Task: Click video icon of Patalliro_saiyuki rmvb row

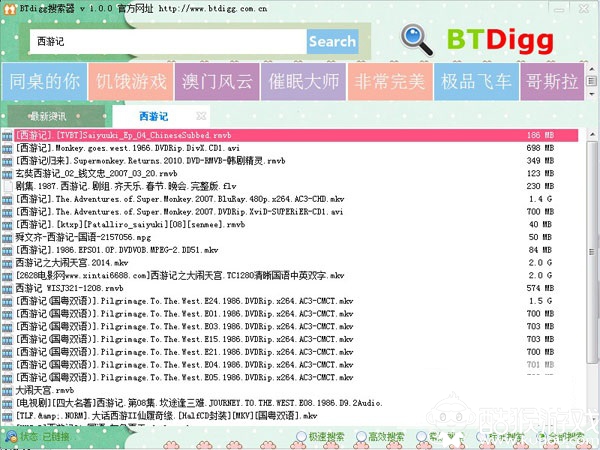Action: [7, 225]
